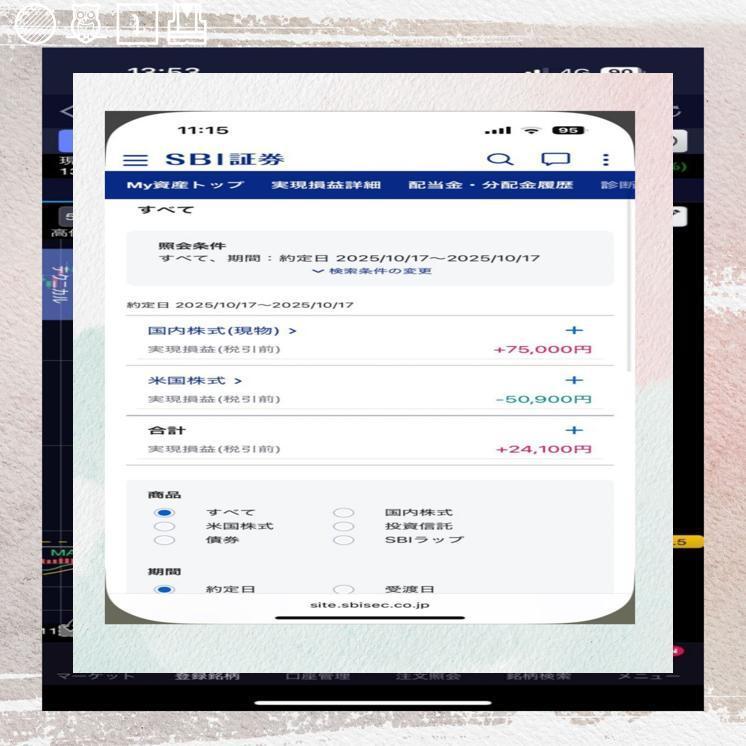Image resolution: width=746 pixels, height=746 pixels.
Task: Open the three-dot more options menu
Action: 606,159
